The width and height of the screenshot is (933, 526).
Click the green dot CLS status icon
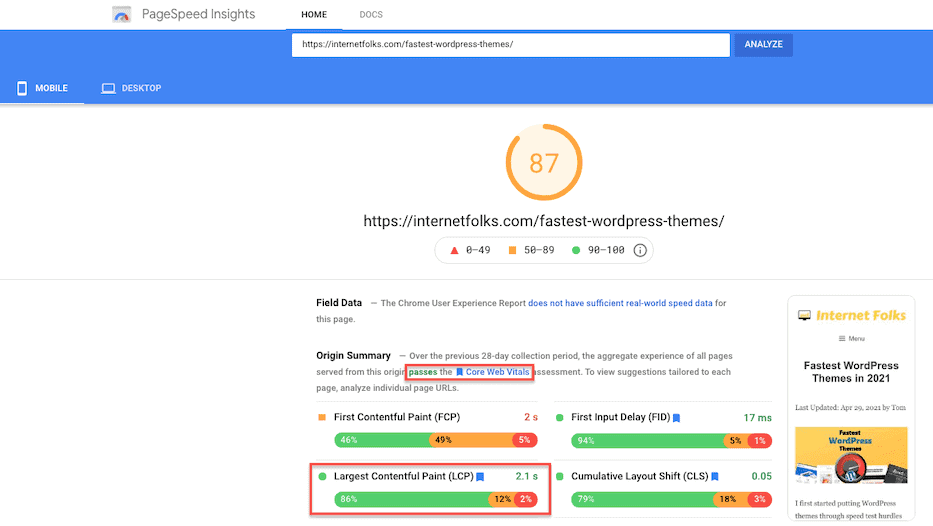[x=559, y=477]
